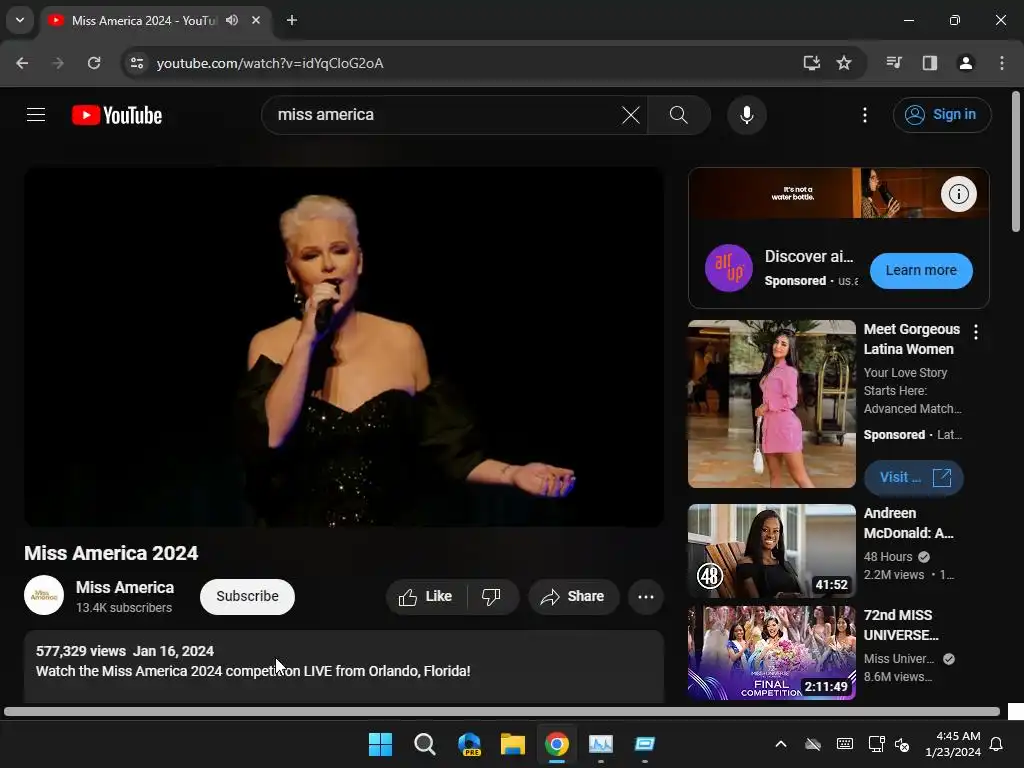Open Windows taskbar search

coord(424,744)
